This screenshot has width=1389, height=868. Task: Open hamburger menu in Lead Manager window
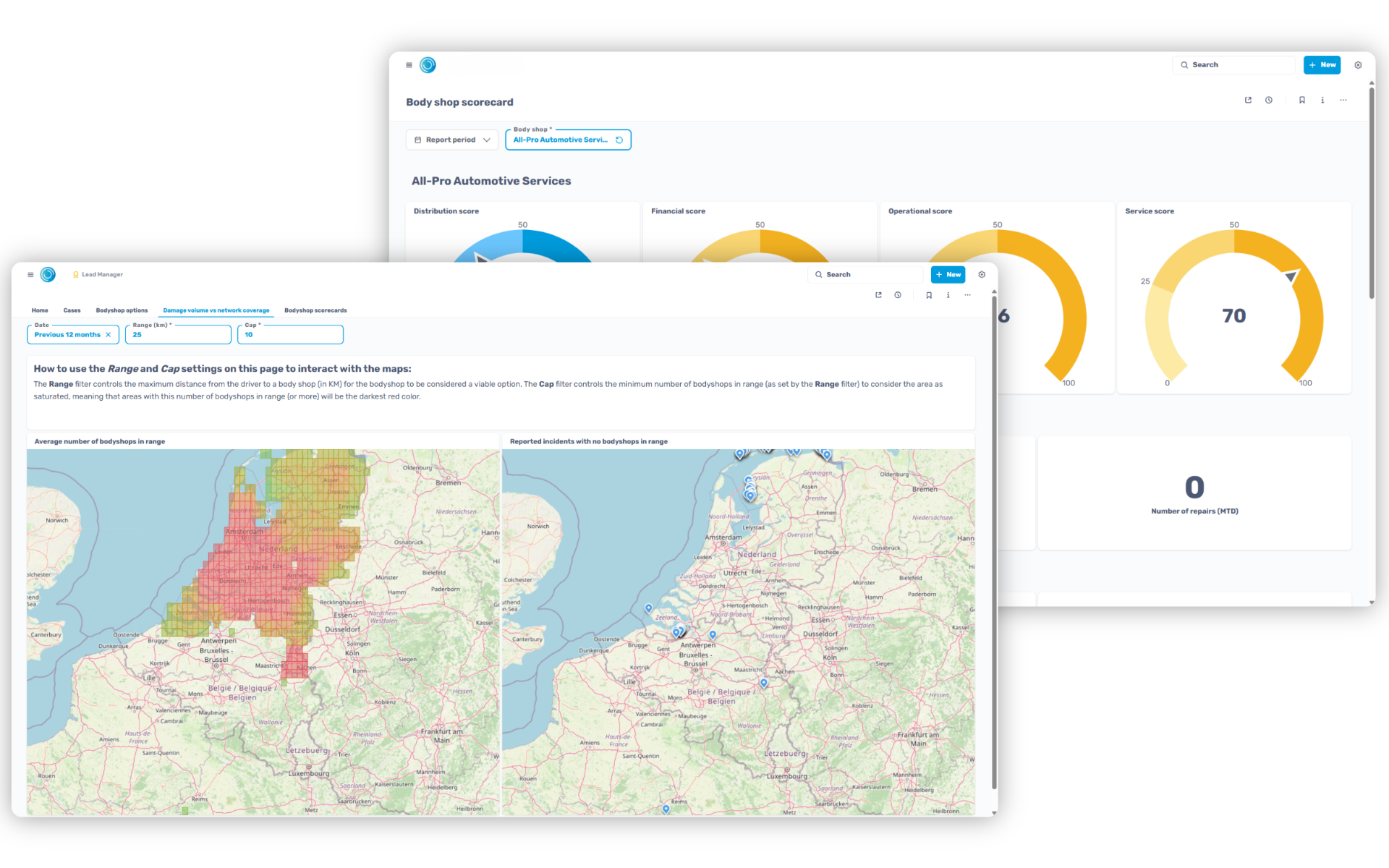pyautogui.click(x=30, y=275)
